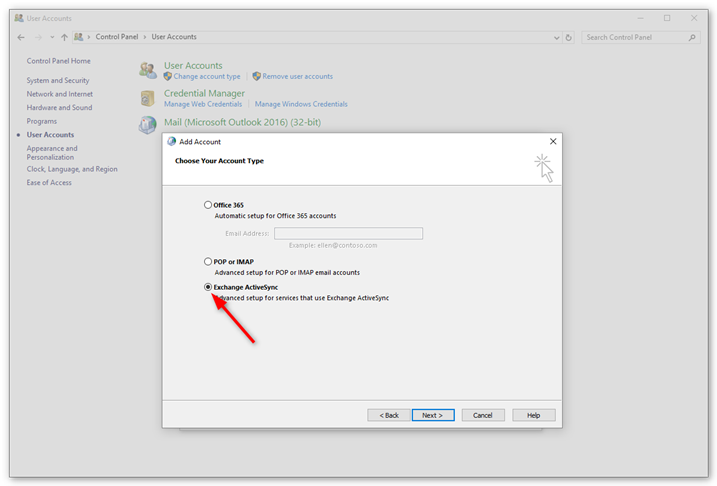Click the address bar users icon
Viewport: 717px width, 486px height.
pyautogui.click(x=79, y=37)
